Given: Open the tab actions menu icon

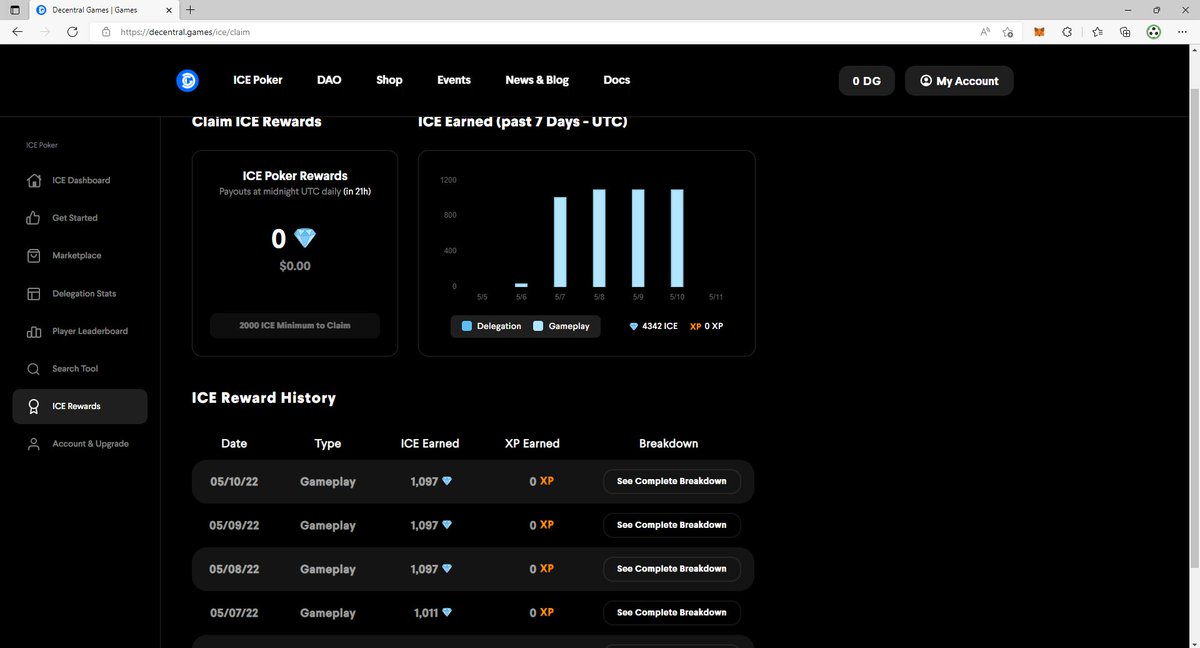Looking at the screenshot, I should tap(14, 9).
